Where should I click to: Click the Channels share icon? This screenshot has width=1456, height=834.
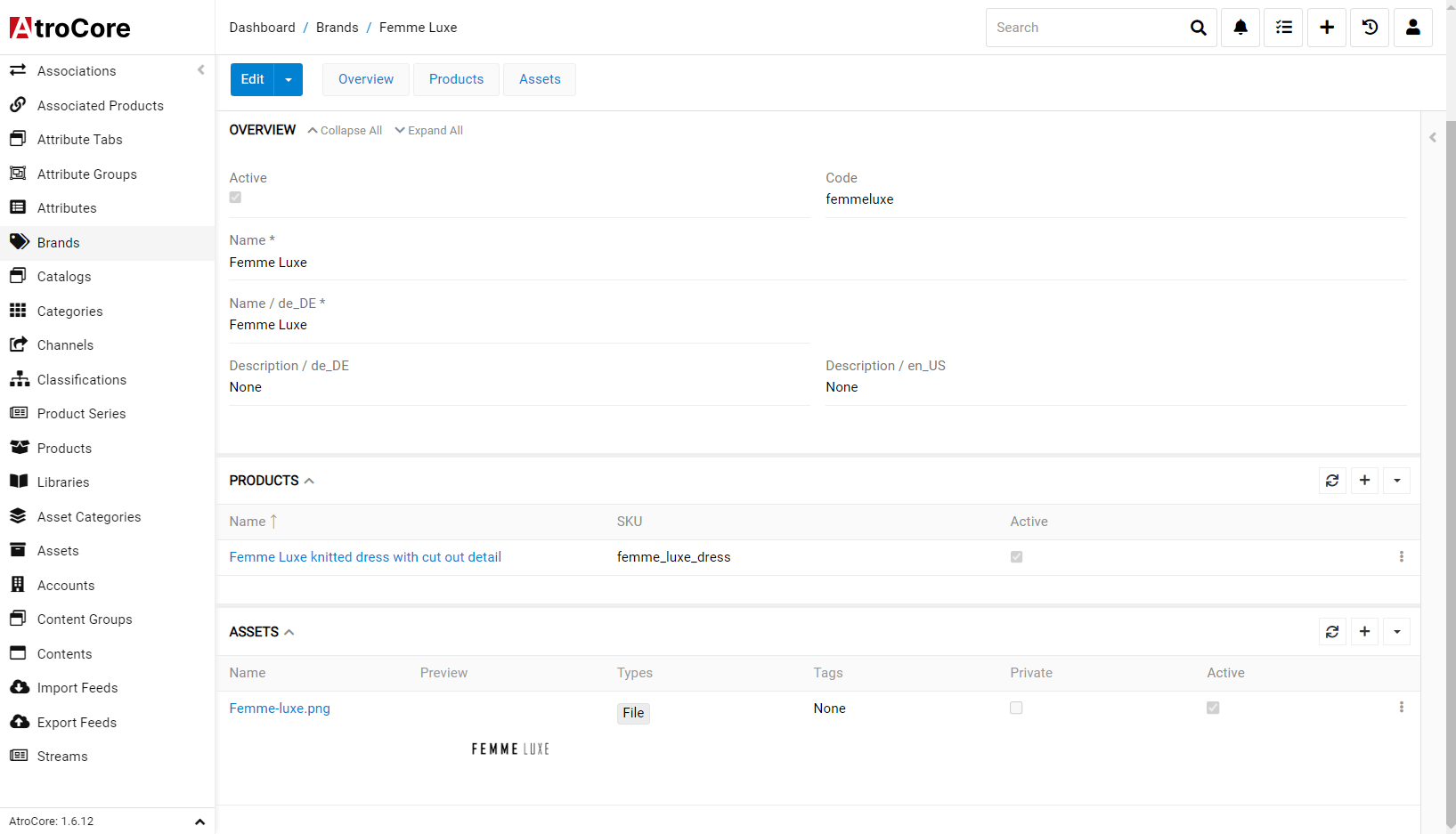pos(19,344)
